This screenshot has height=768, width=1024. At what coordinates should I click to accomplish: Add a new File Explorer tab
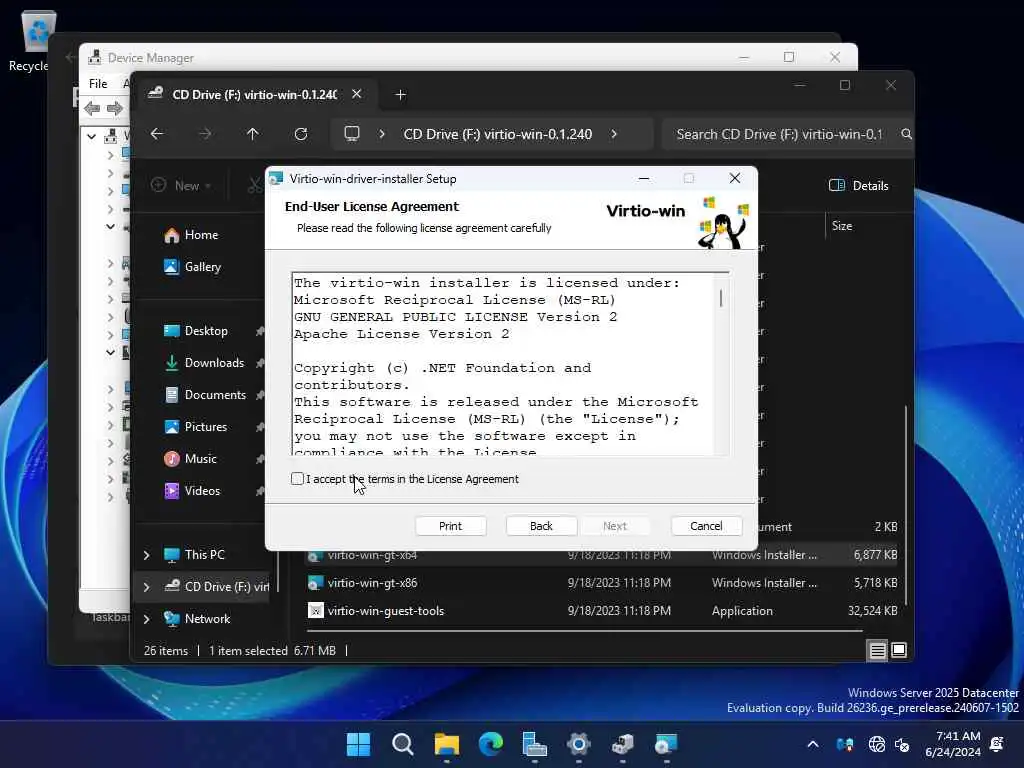point(400,95)
